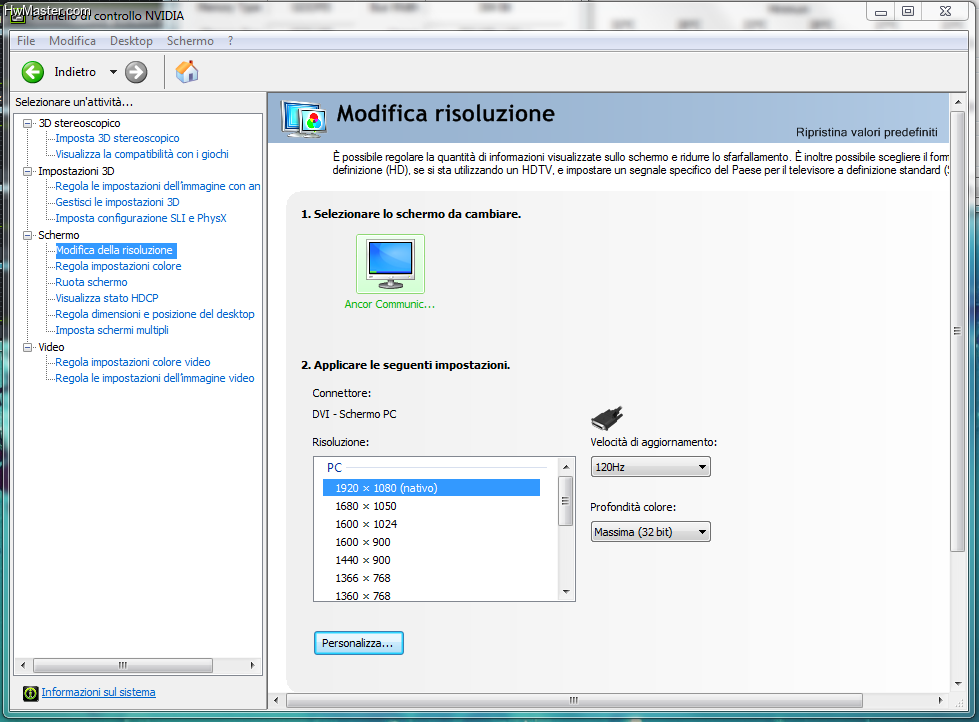Open the Schermo menu
Screen dimensions: 979x722
click(x=190, y=41)
